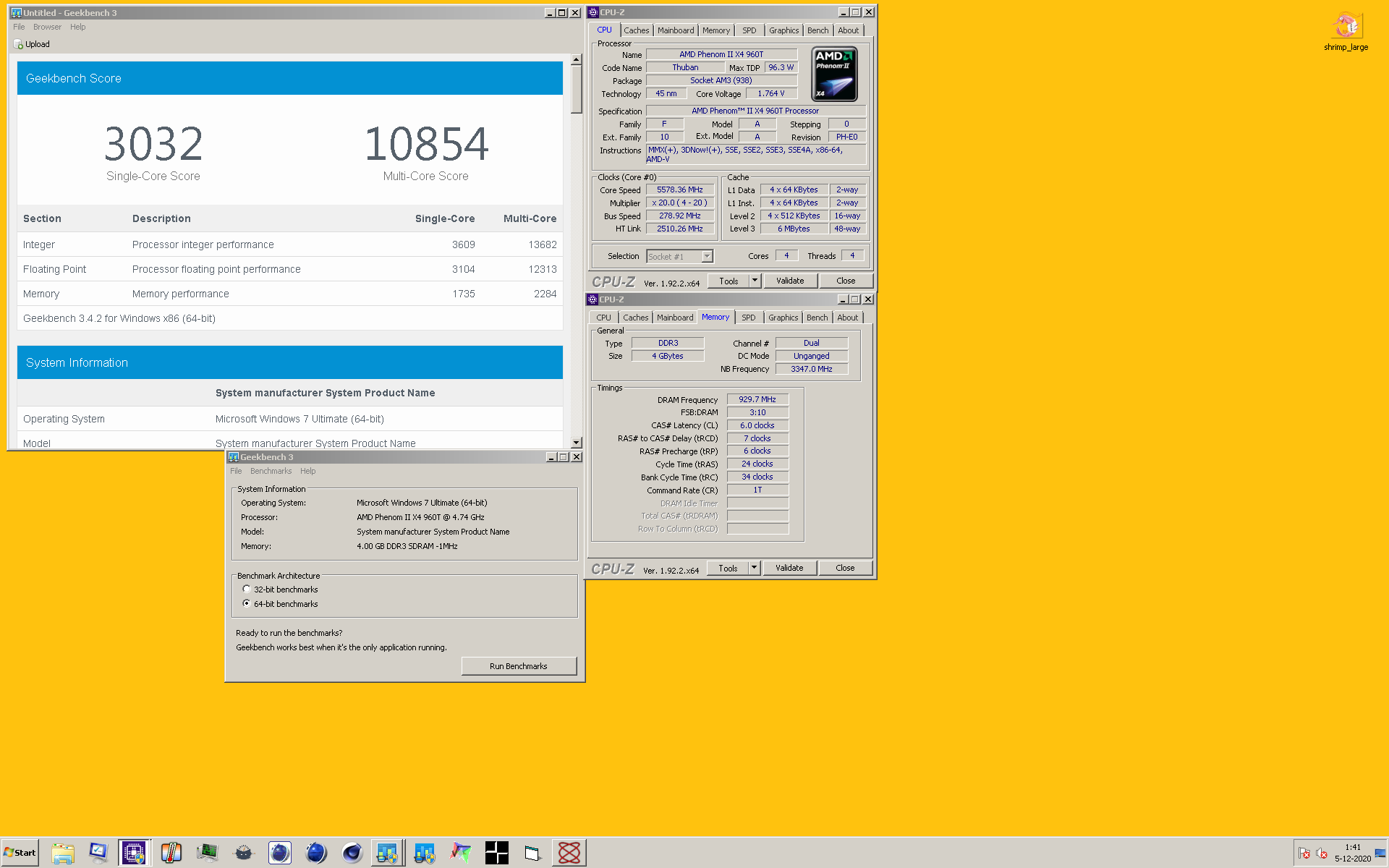Screen dimensions: 1389x868
Task: Expand Tools dropdown arrow in CPU tab window
Action: click(x=755, y=281)
